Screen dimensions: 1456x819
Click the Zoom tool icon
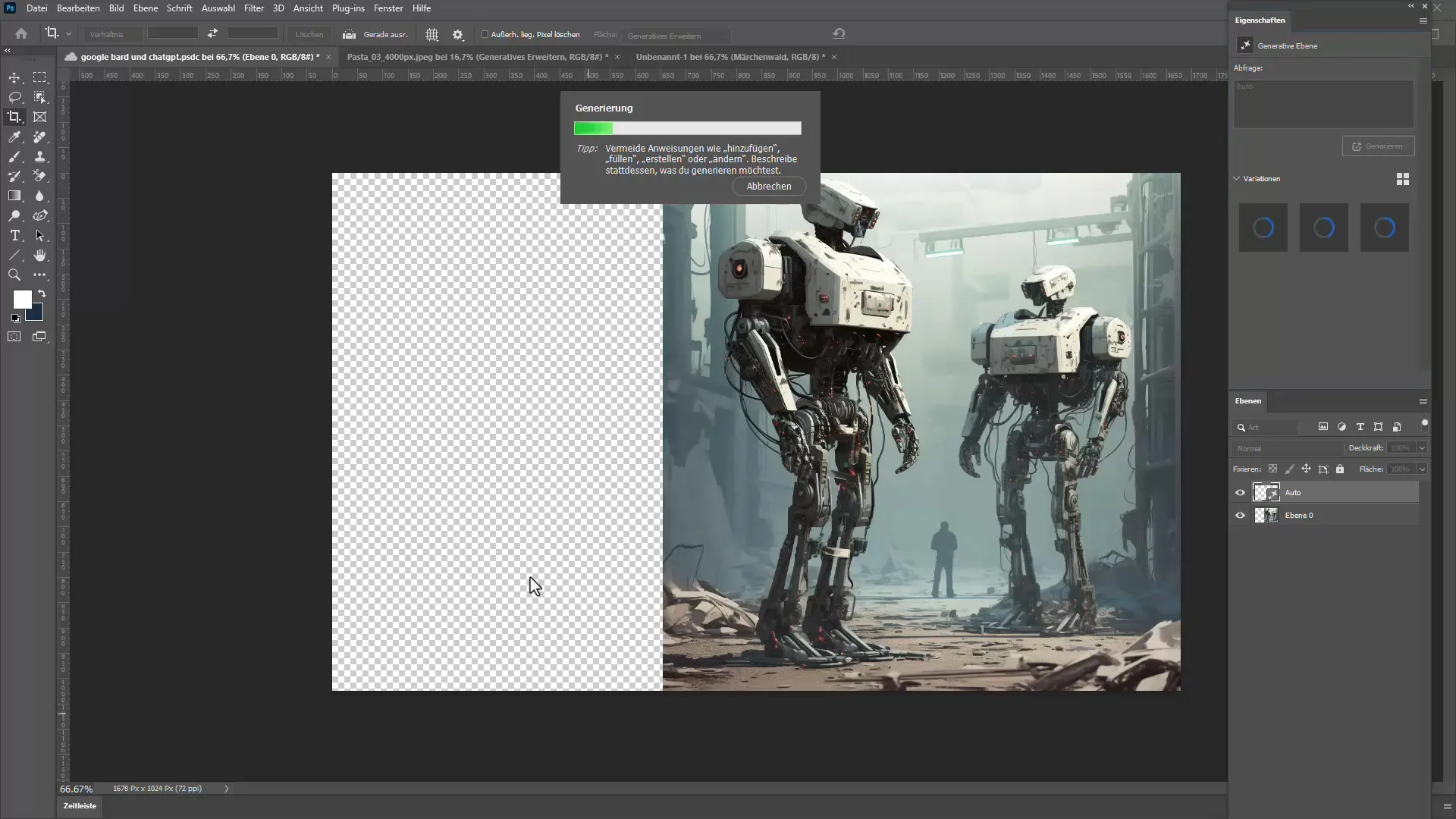point(14,275)
